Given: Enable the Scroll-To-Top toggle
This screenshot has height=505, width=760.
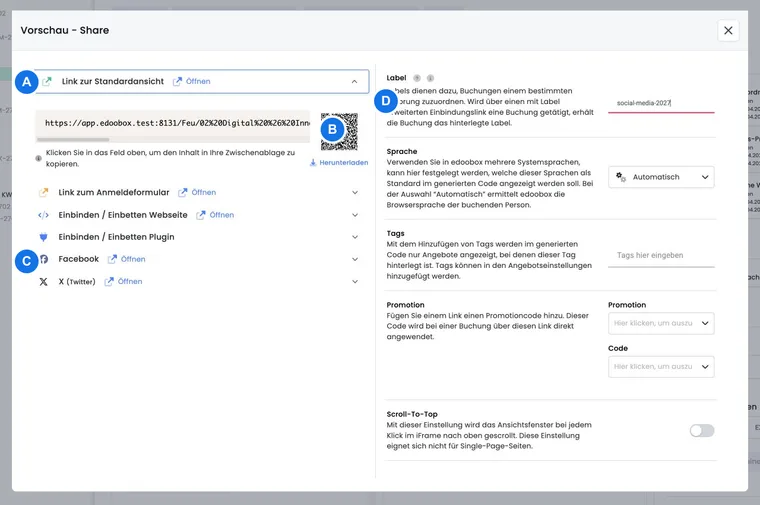Looking at the screenshot, I should [x=702, y=430].
